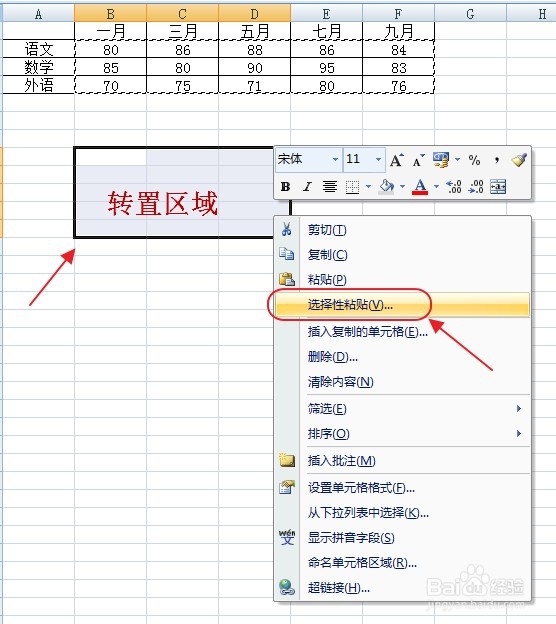Expand the 筛选(E) submenu arrow
556x624 pixels.
[x=519, y=408]
